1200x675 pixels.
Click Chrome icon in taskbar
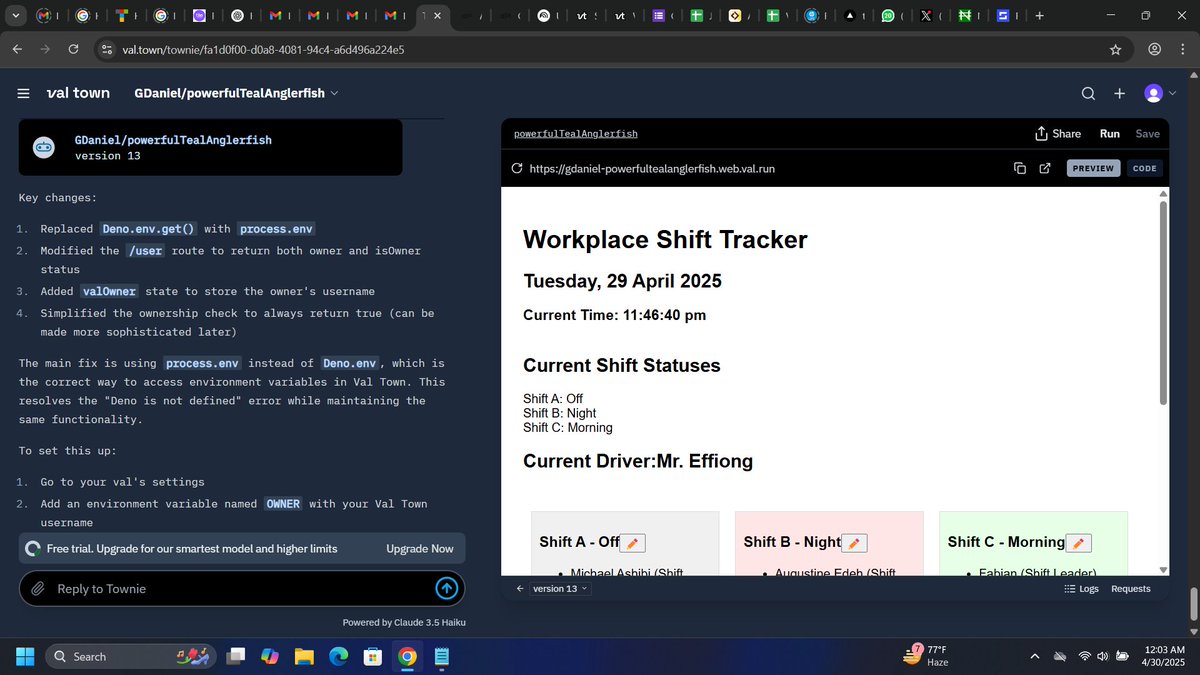click(x=407, y=657)
